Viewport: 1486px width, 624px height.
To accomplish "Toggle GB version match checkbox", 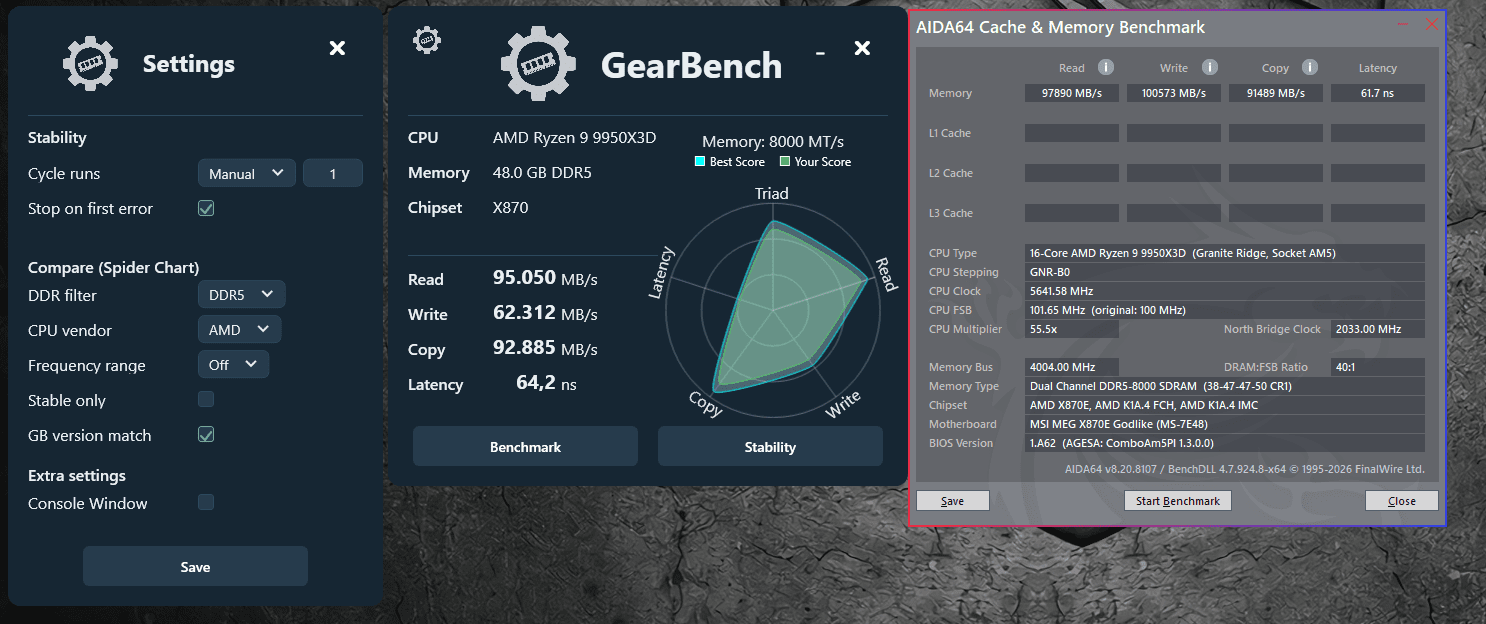I will tap(206, 434).
